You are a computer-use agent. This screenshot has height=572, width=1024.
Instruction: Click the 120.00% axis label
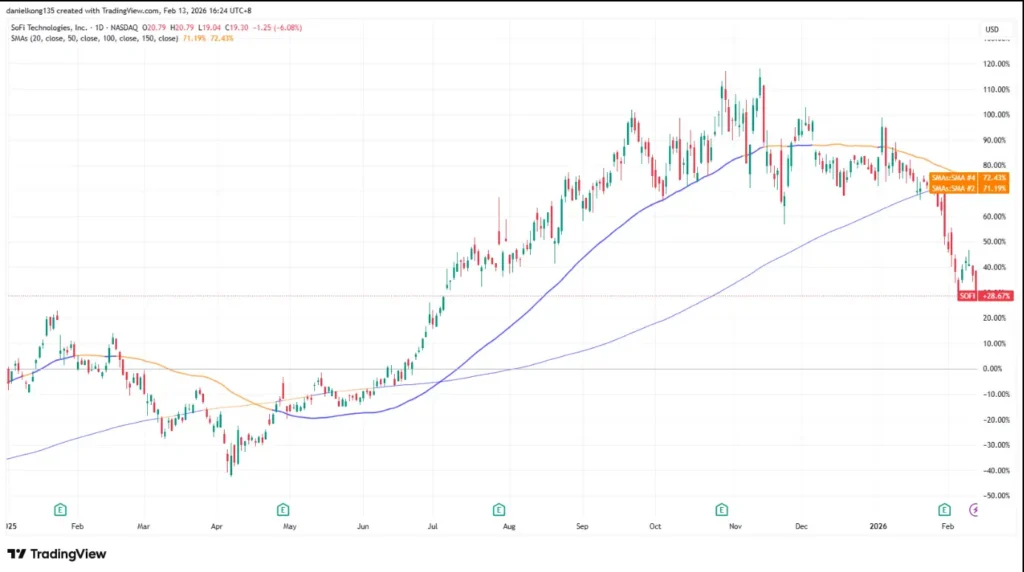[997, 64]
